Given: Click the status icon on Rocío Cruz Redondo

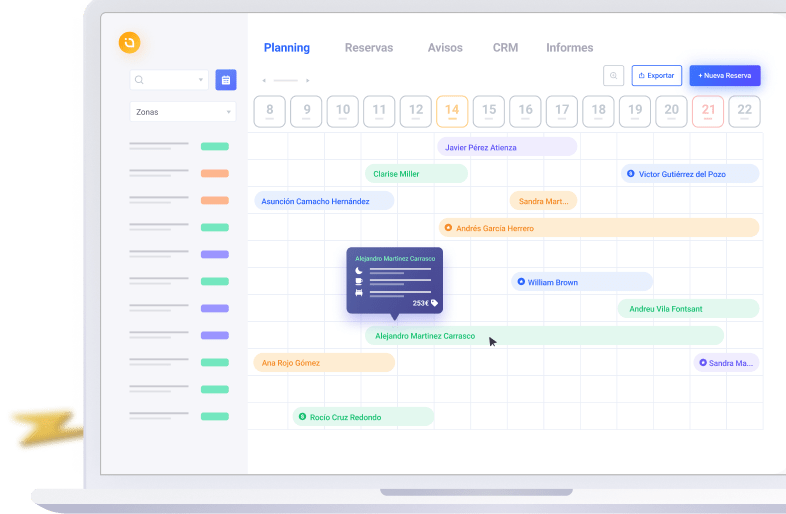Looking at the screenshot, I should 302,417.
